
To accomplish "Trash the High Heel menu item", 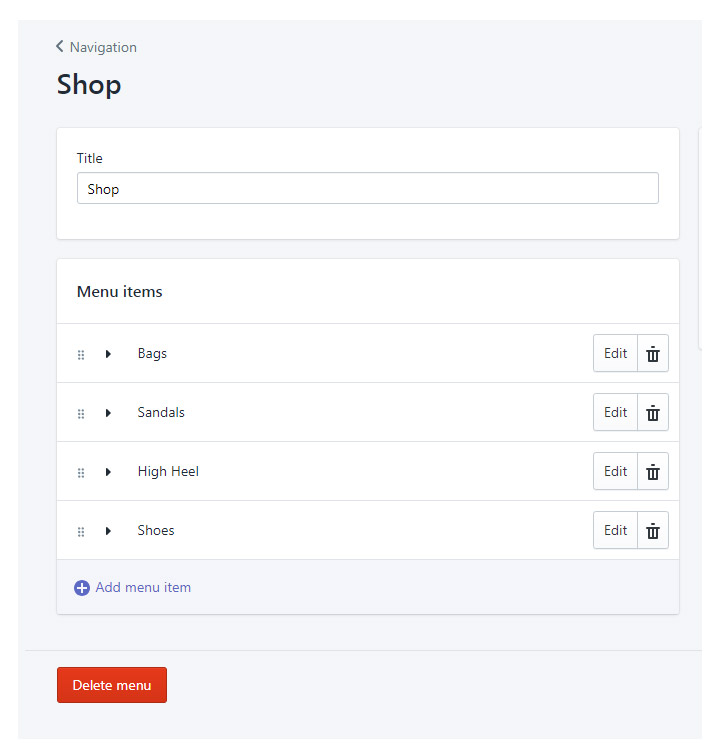I will (653, 471).
